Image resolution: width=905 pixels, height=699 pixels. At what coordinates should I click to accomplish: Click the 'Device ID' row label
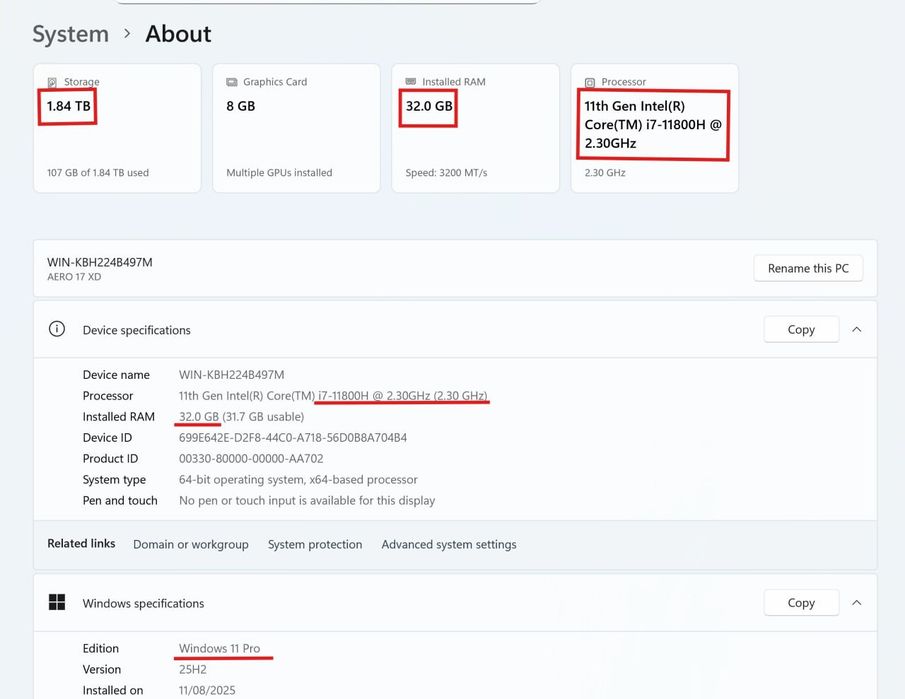(x=107, y=438)
